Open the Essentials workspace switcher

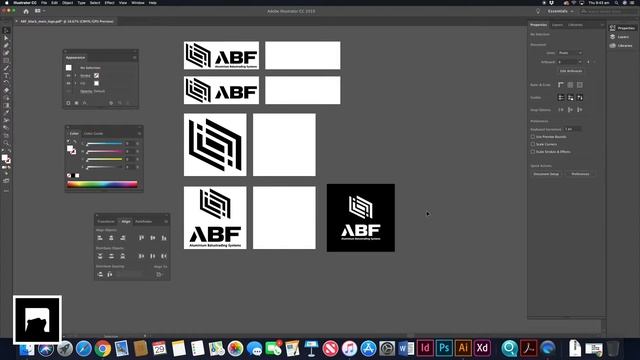coord(560,11)
